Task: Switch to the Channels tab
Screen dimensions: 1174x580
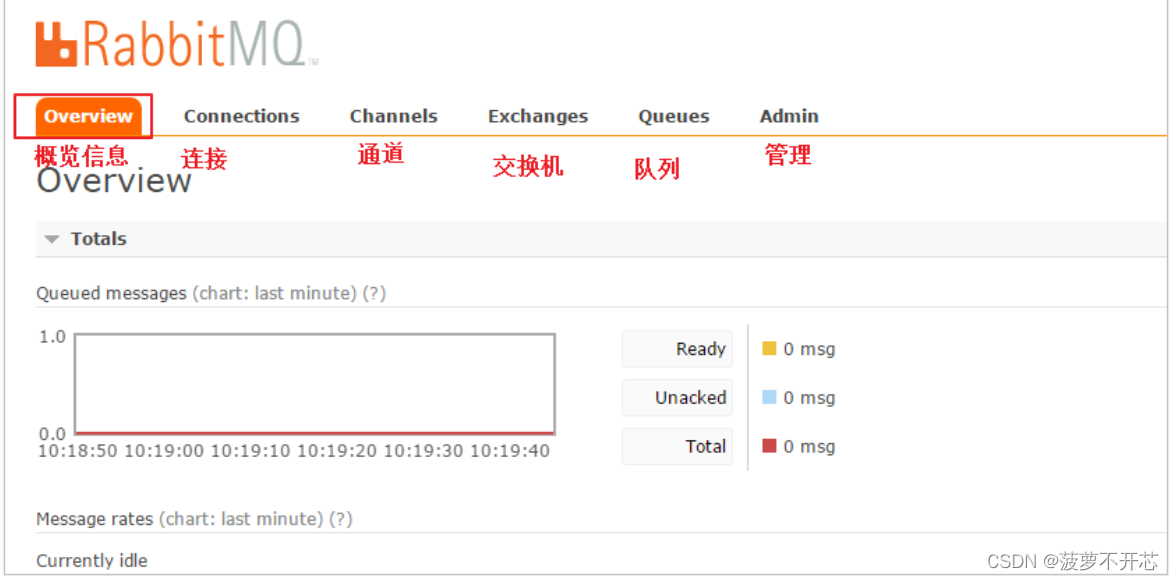Action: 393,116
